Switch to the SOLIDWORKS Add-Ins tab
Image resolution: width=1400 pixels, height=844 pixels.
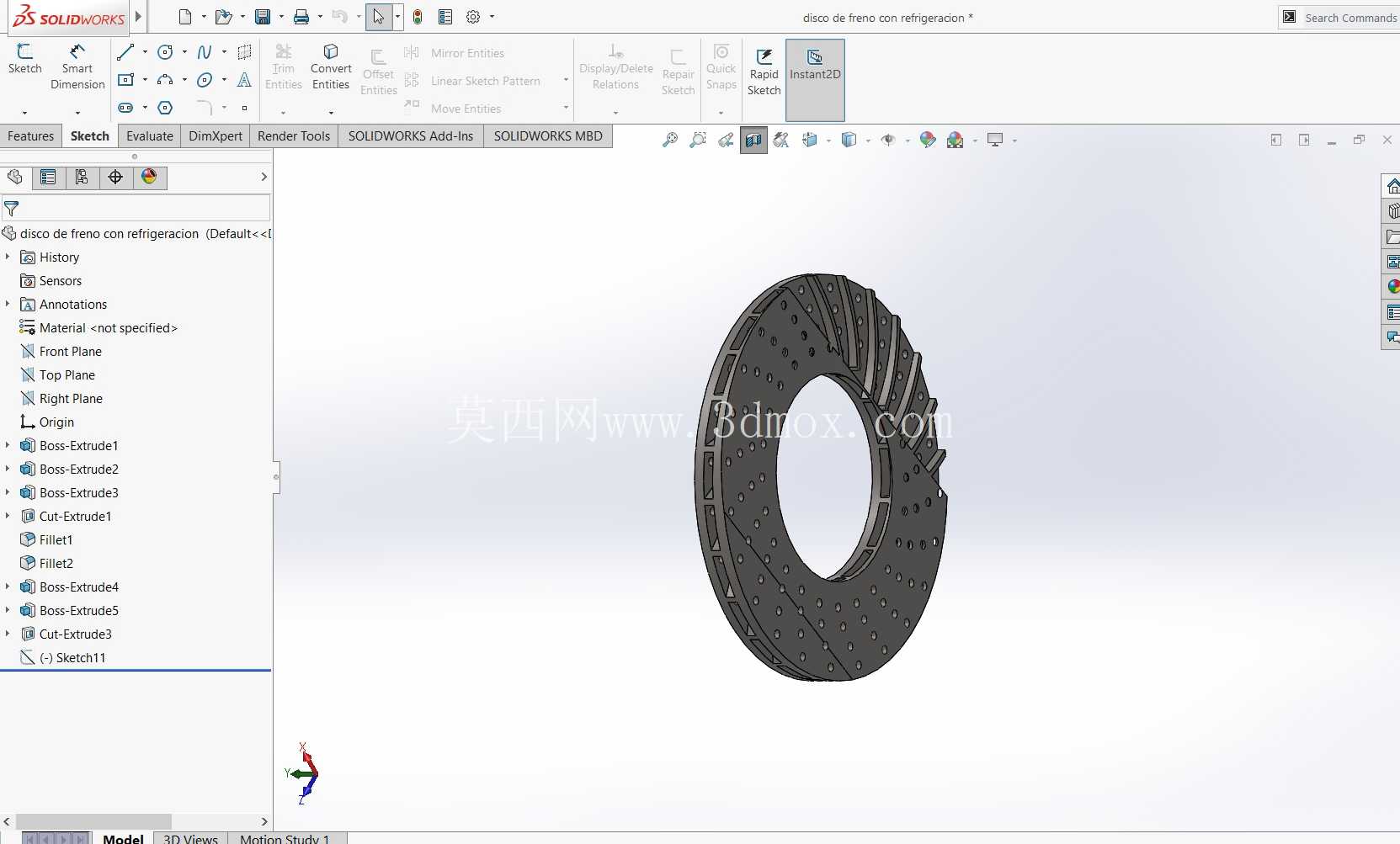[411, 136]
